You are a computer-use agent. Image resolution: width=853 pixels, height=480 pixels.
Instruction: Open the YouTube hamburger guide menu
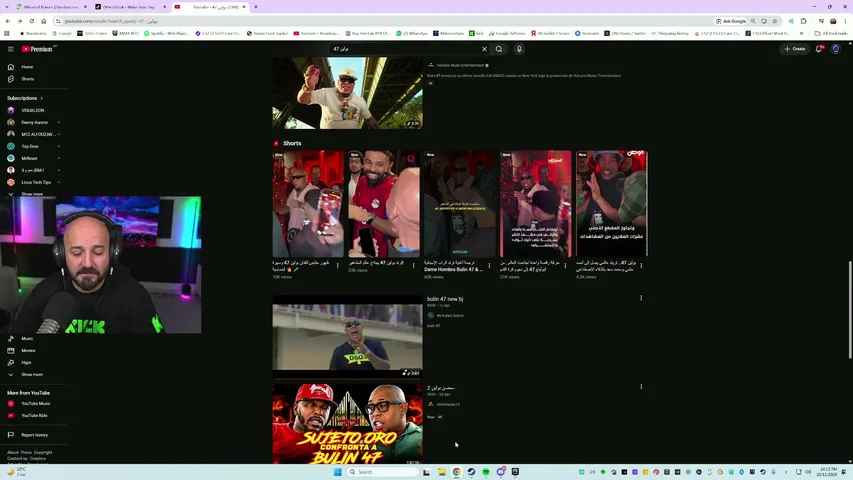click(10, 49)
